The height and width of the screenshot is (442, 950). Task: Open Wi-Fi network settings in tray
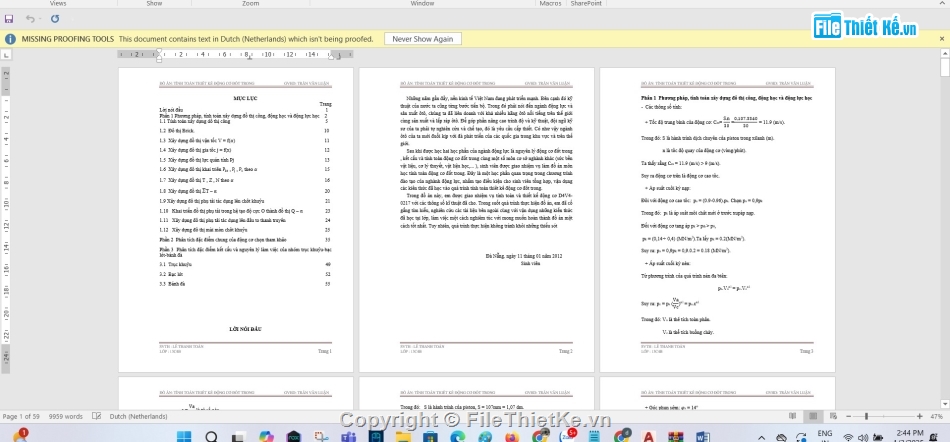(x=848, y=438)
